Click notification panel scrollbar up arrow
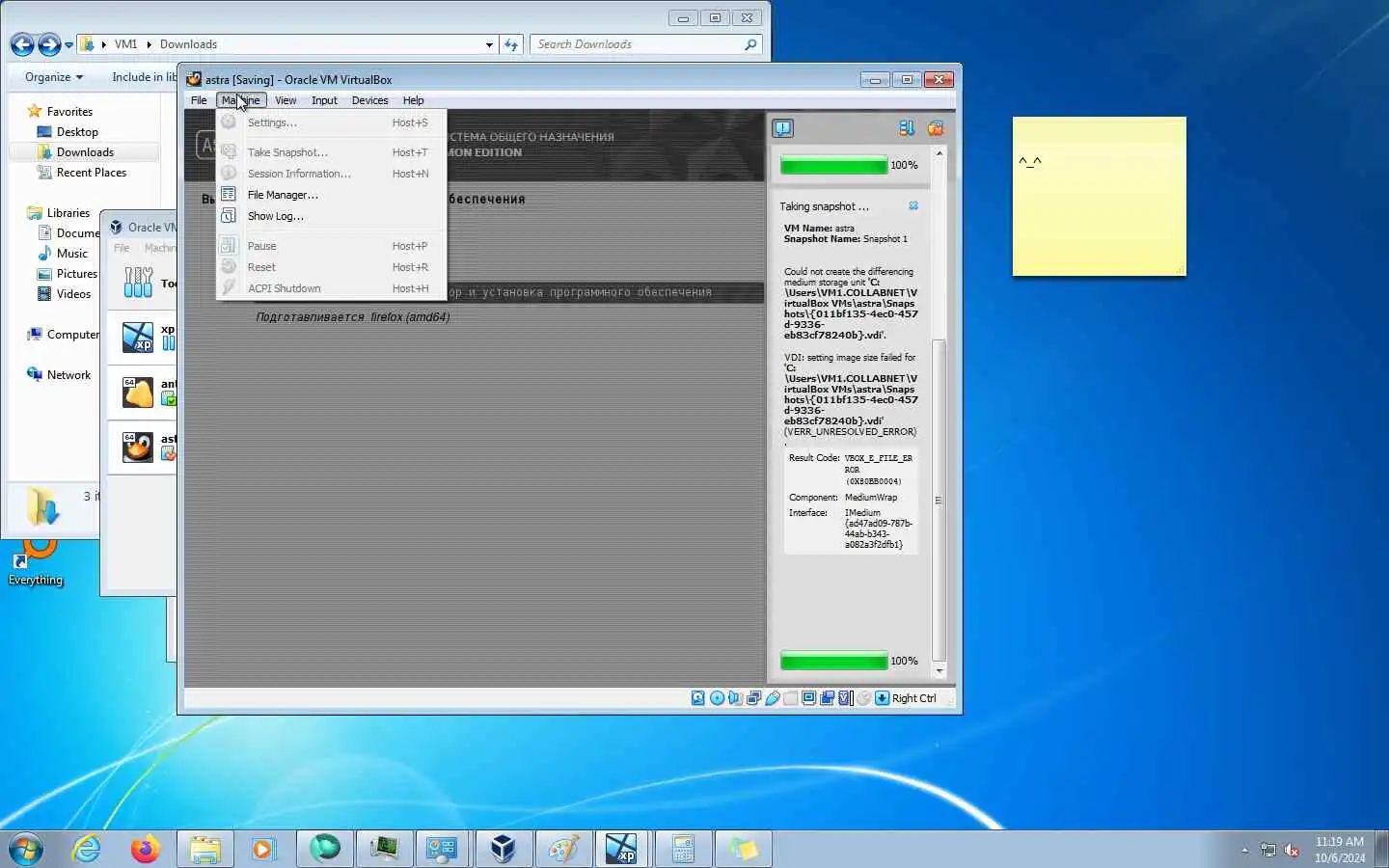 tap(940, 153)
